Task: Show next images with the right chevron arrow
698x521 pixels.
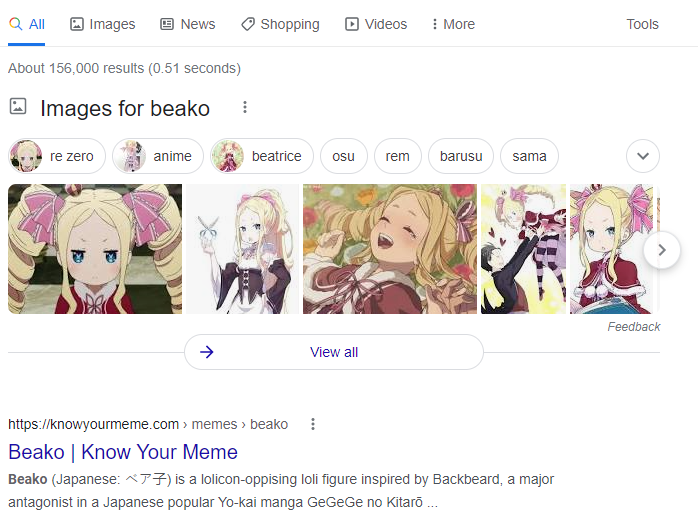Action: point(662,250)
